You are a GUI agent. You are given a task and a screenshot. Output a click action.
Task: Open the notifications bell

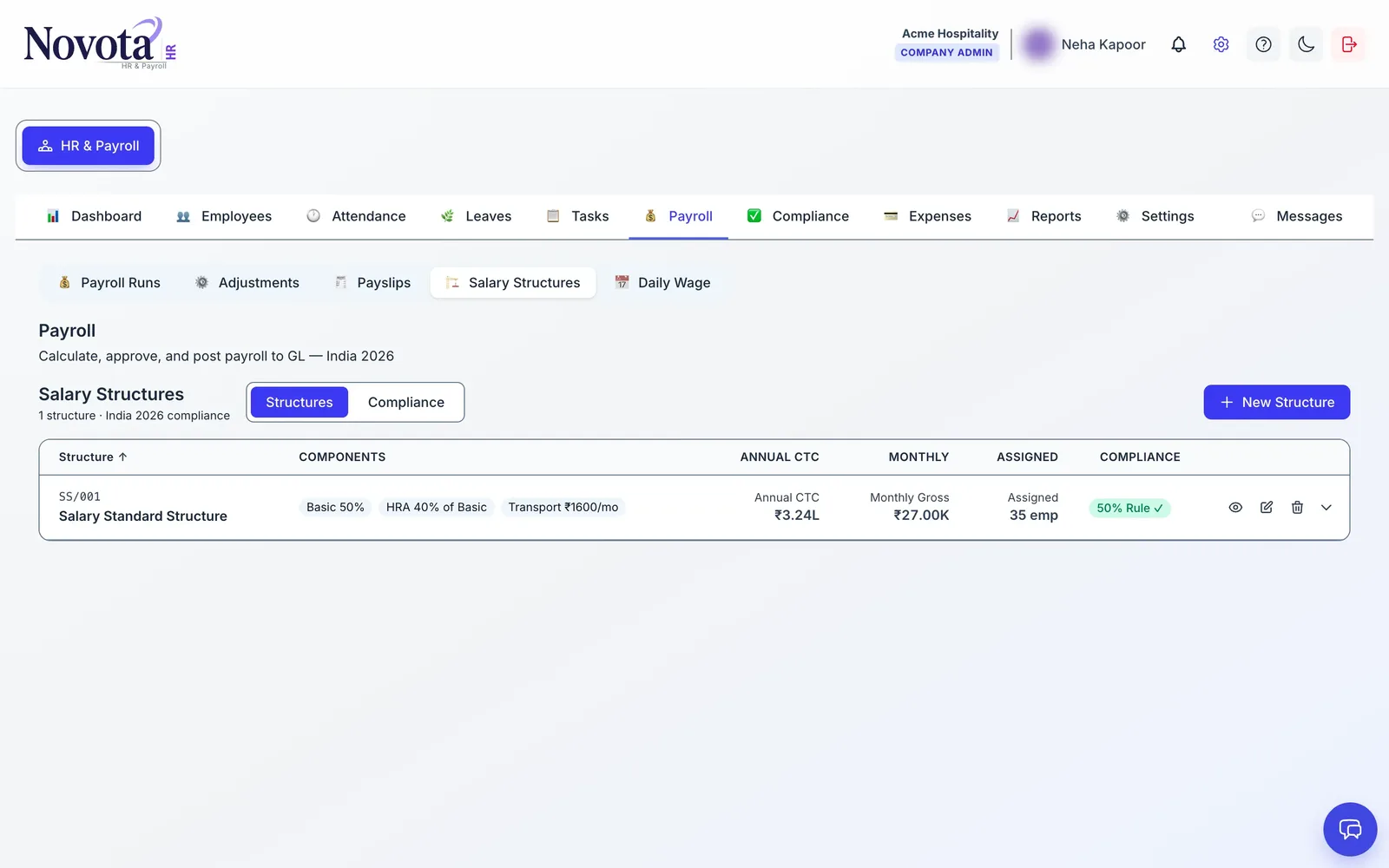click(x=1178, y=44)
